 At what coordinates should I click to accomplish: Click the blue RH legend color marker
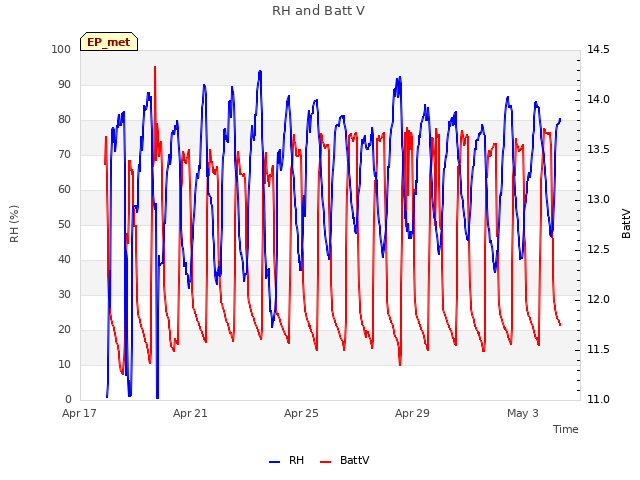(274, 462)
